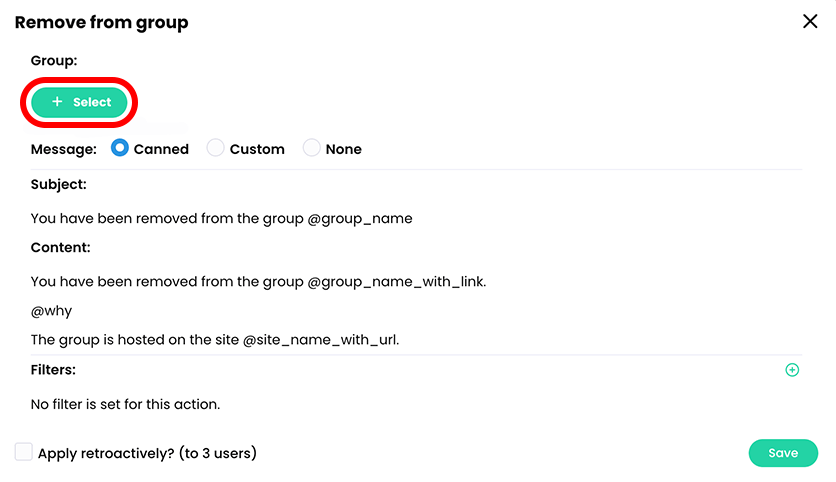The height and width of the screenshot is (482, 836).
Task: Click the content line containing @group_name_with_link
Action: (x=258, y=282)
